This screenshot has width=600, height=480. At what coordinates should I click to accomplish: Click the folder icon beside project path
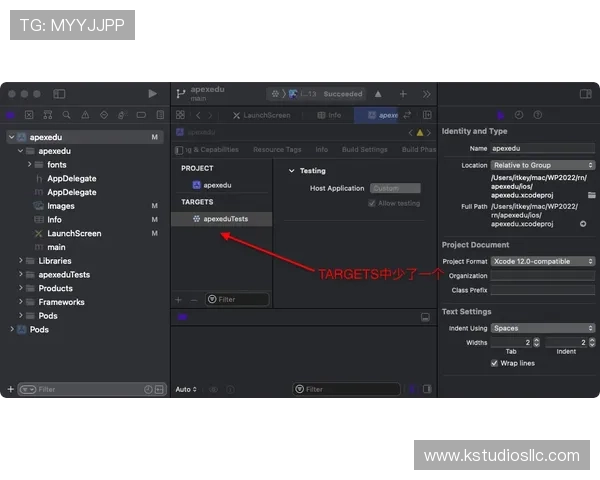coord(592,194)
